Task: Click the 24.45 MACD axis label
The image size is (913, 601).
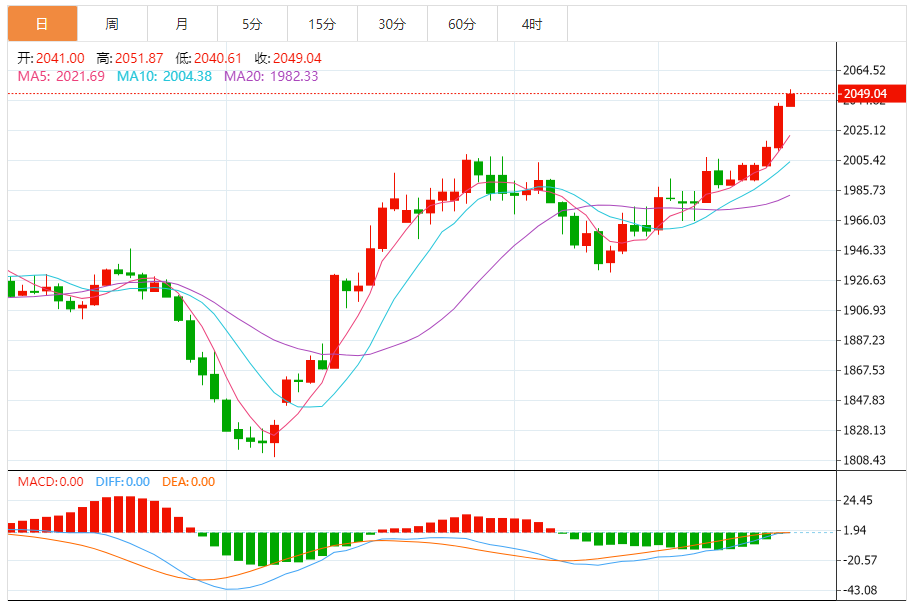Action: (x=858, y=500)
